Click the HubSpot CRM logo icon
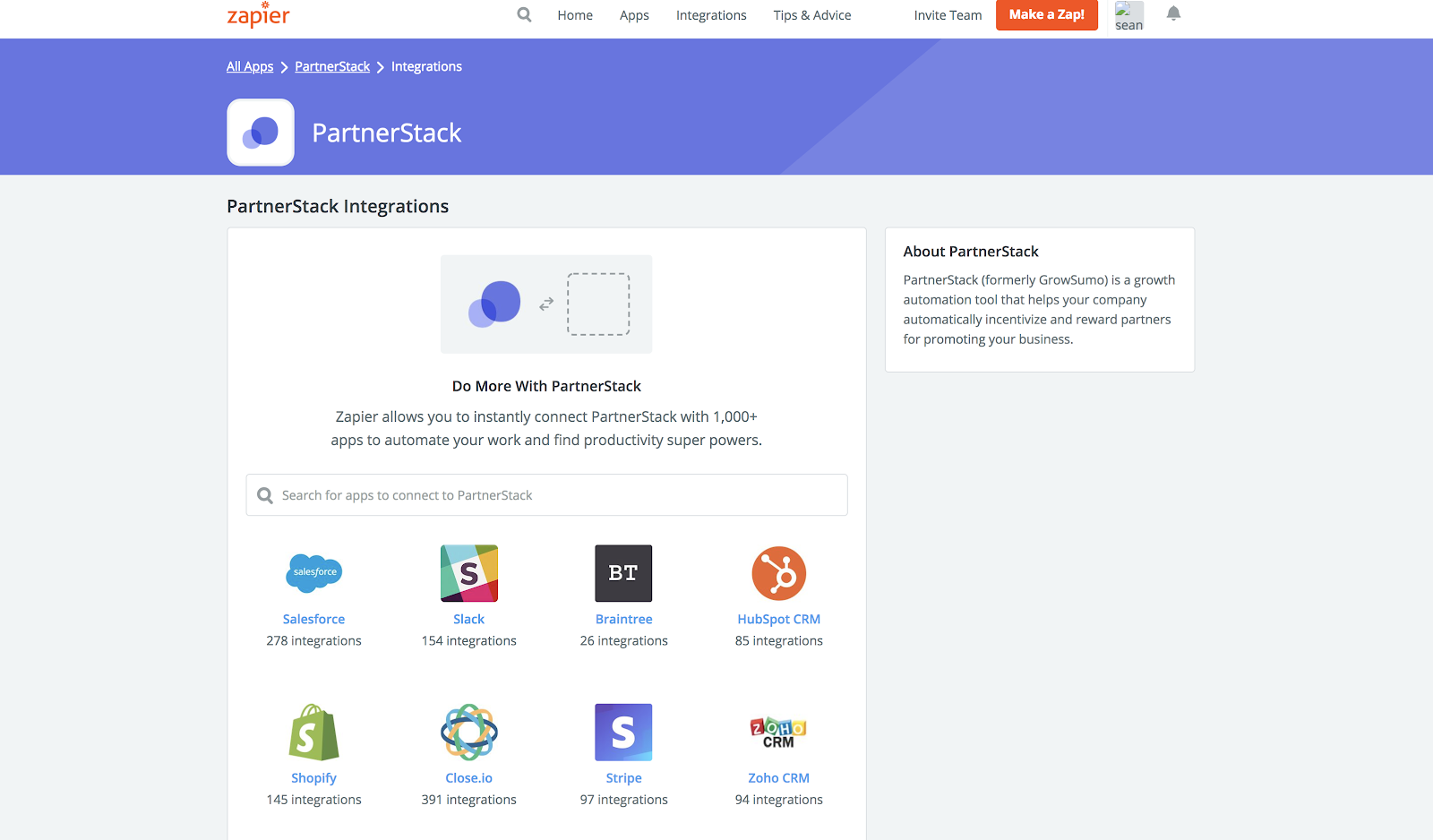 [779, 573]
